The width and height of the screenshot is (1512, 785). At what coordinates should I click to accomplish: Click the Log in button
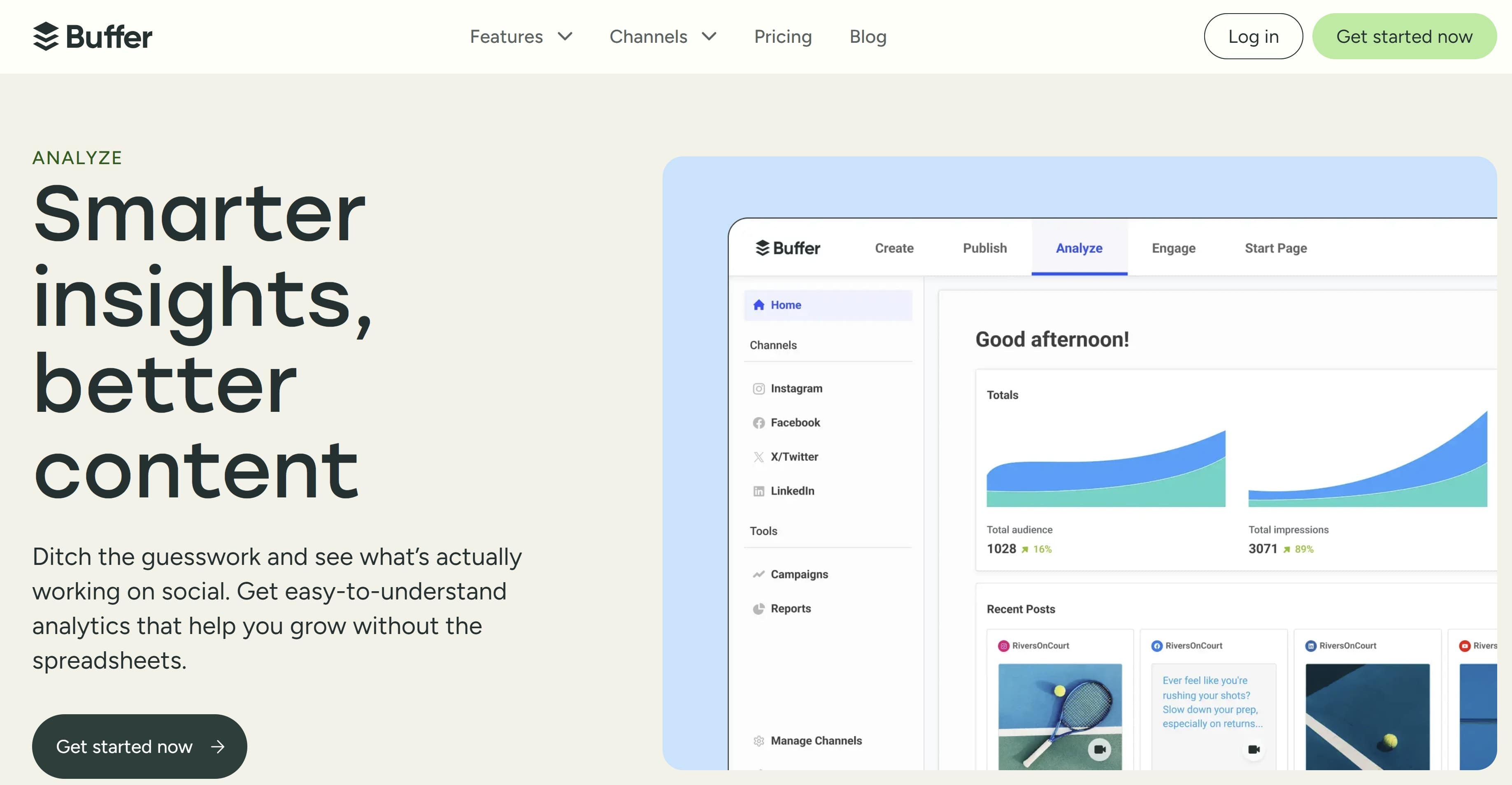[x=1253, y=36]
